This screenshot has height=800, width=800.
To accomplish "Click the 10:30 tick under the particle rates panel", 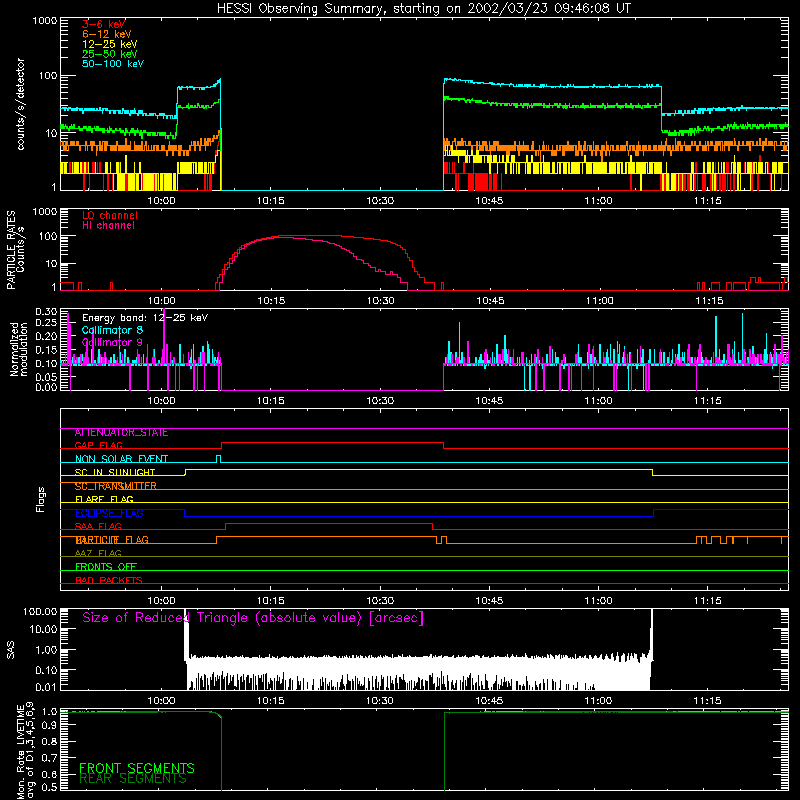I will [x=380, y=301].
